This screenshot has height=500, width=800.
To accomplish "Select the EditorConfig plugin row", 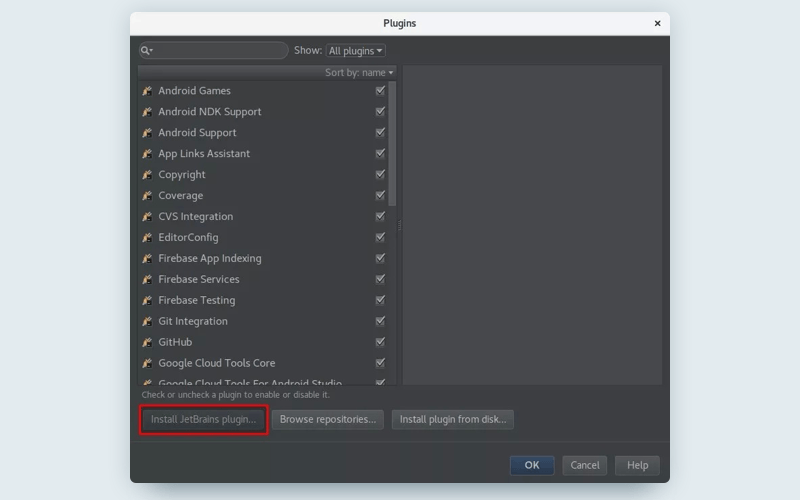I will 263,237.
